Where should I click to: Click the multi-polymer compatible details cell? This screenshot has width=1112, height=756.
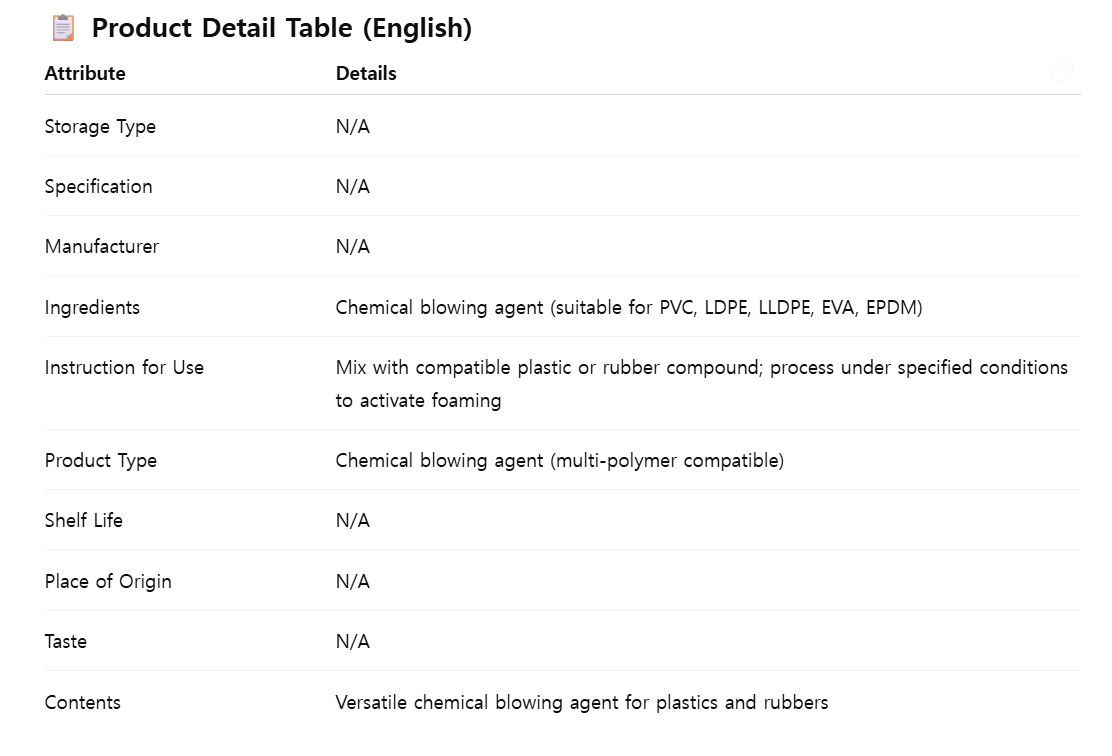[560, 461]
